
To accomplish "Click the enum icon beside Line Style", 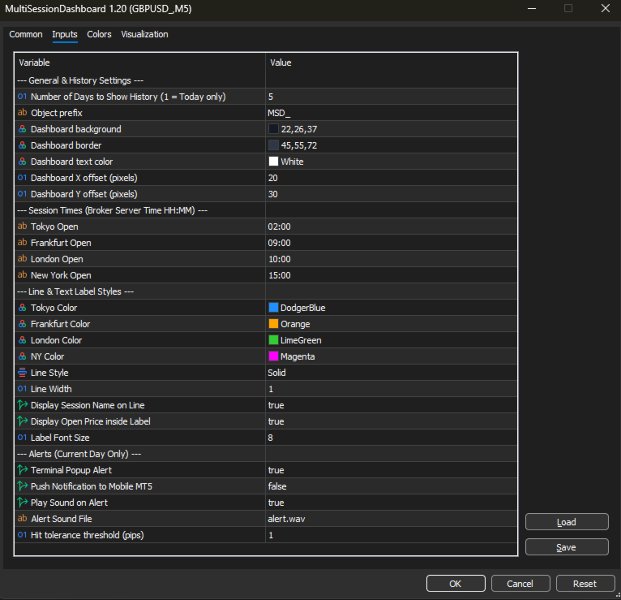I will pyautogui.click(x=22, y=372).
